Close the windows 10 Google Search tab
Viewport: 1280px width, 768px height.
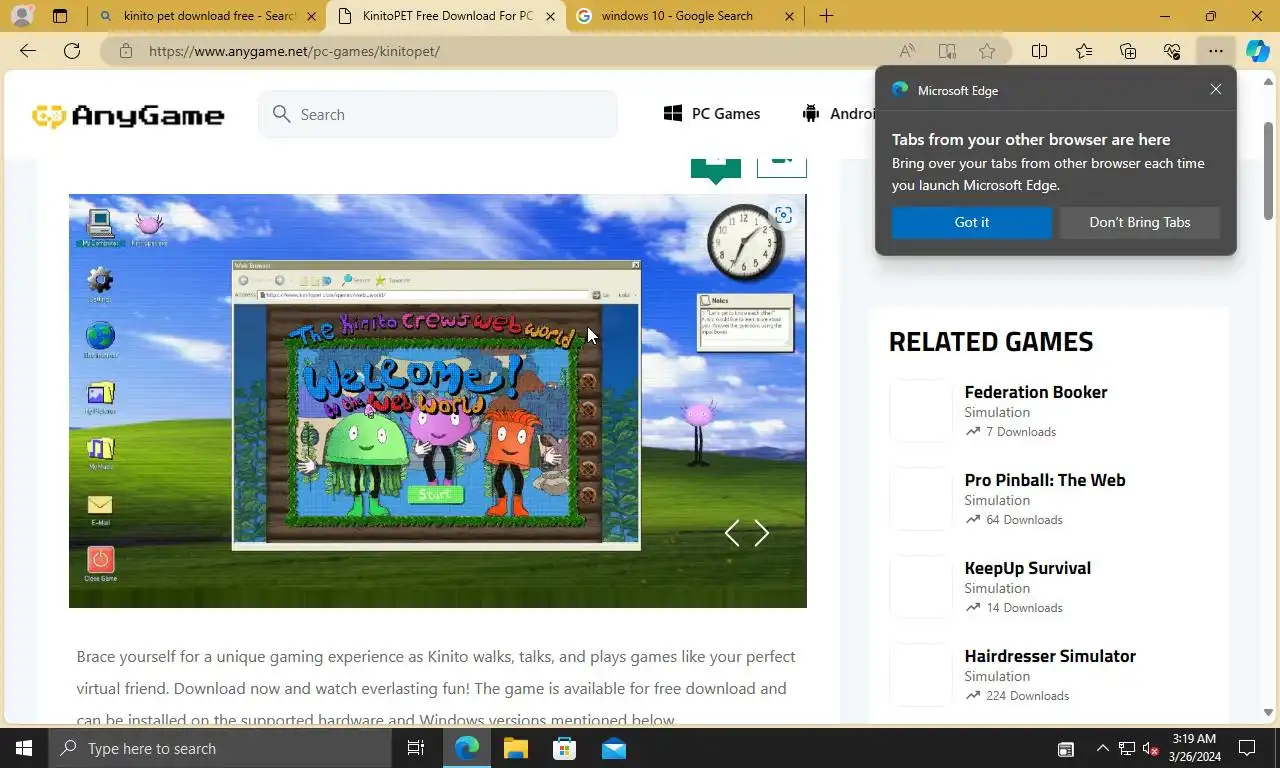[789, 16]
